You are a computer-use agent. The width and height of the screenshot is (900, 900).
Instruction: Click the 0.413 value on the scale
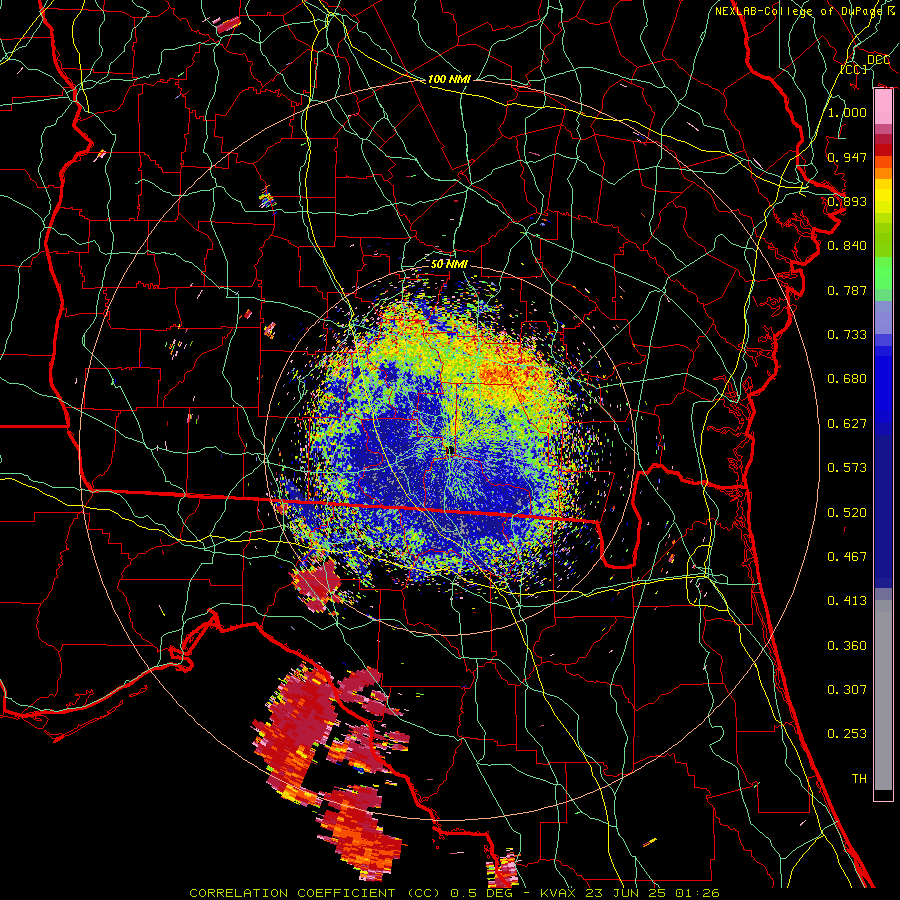[847, 601]
